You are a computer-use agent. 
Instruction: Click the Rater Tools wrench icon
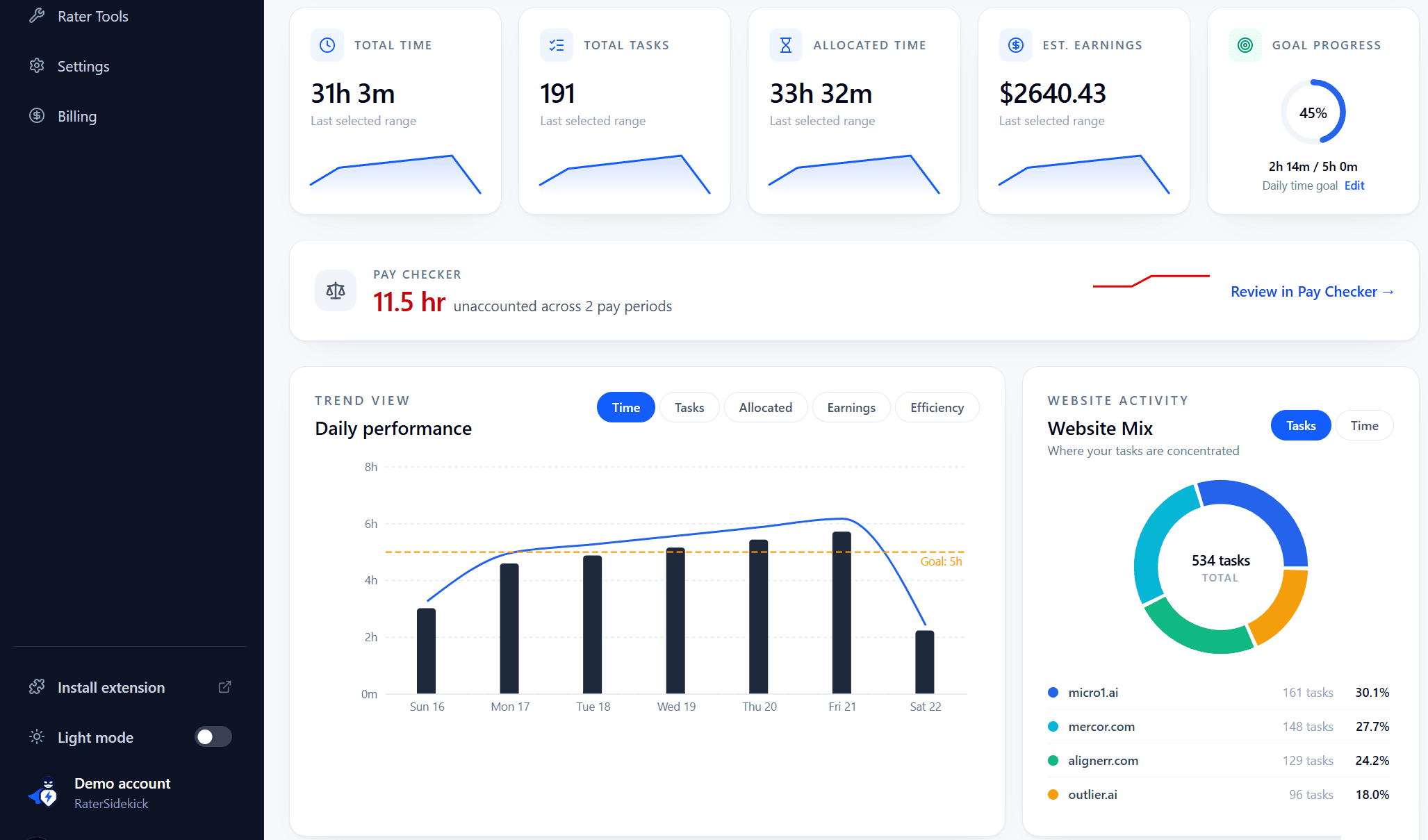37,15
